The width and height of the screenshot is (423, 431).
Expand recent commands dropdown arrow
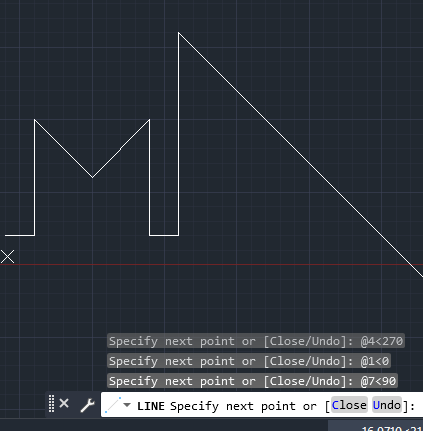pyautogui.click(x=127, y=405)
